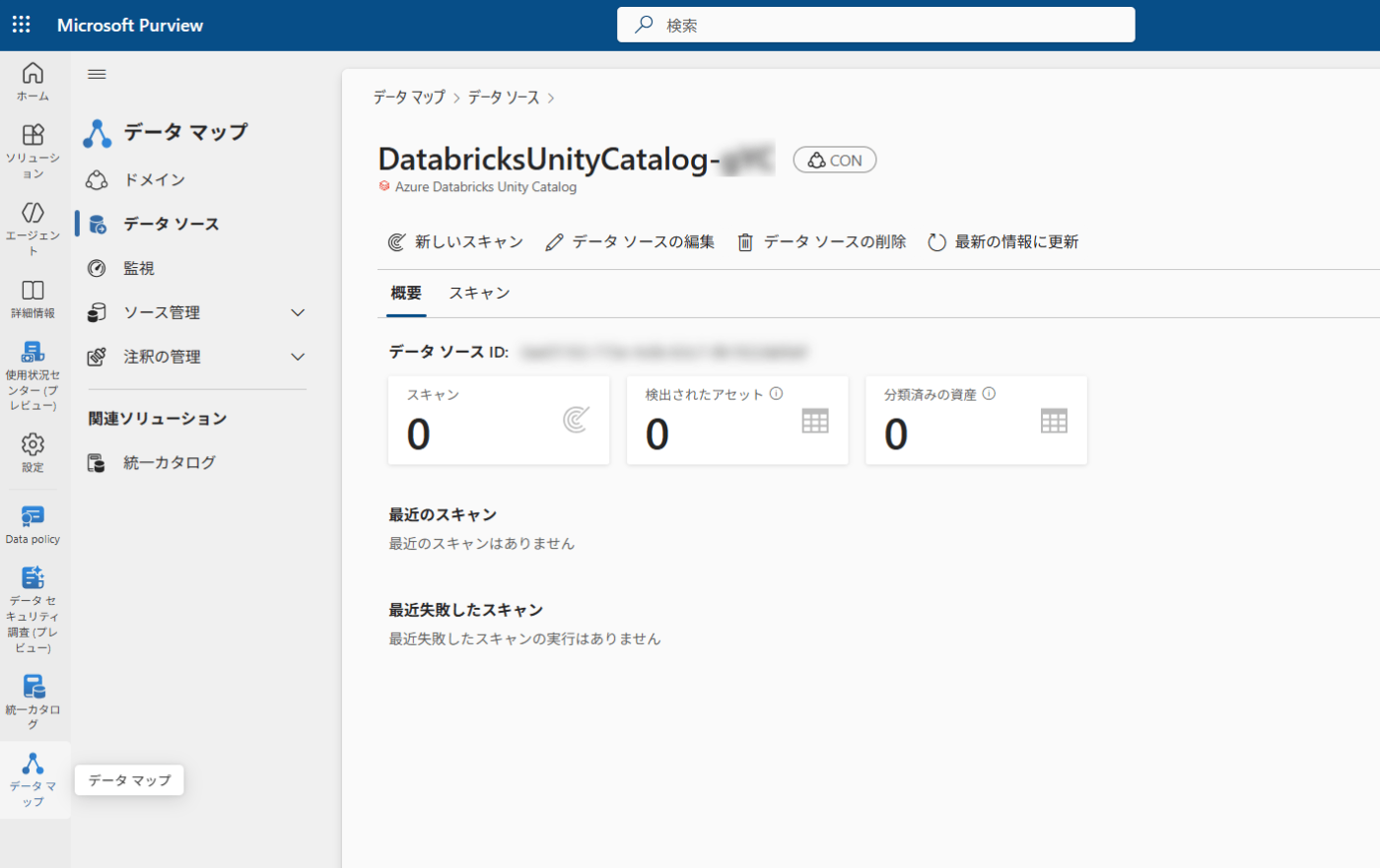The image size is (1380, 868).
Task: Click the 関連ソリューション section heading
Action: (158, 418)
